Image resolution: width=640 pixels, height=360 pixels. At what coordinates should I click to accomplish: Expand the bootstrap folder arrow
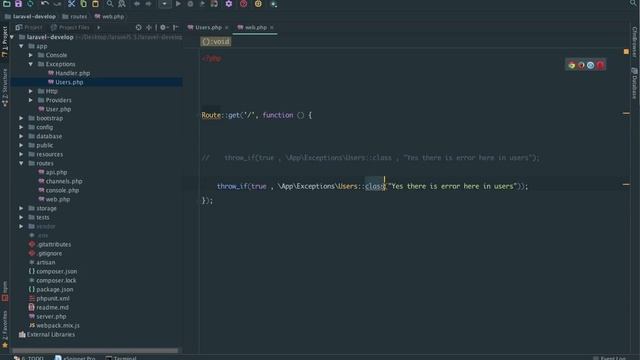(x=21, y=118)
